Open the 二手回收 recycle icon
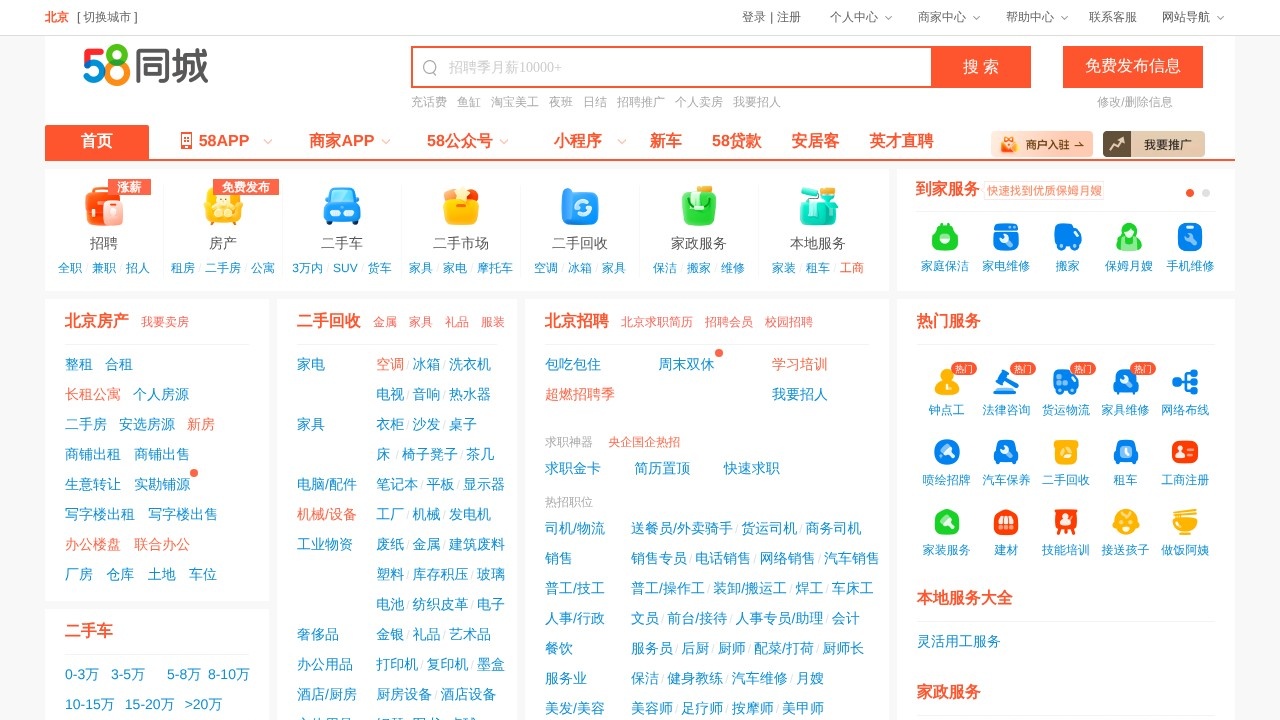The image size is (1280, 720). (x=580, y=207)
